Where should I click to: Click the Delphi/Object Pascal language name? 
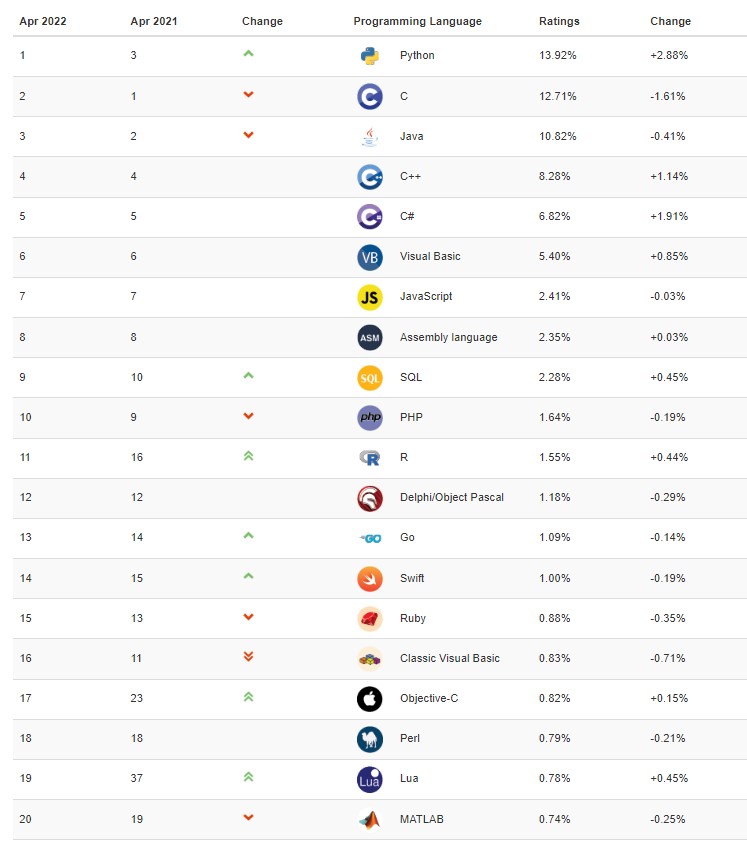(452, 498)
